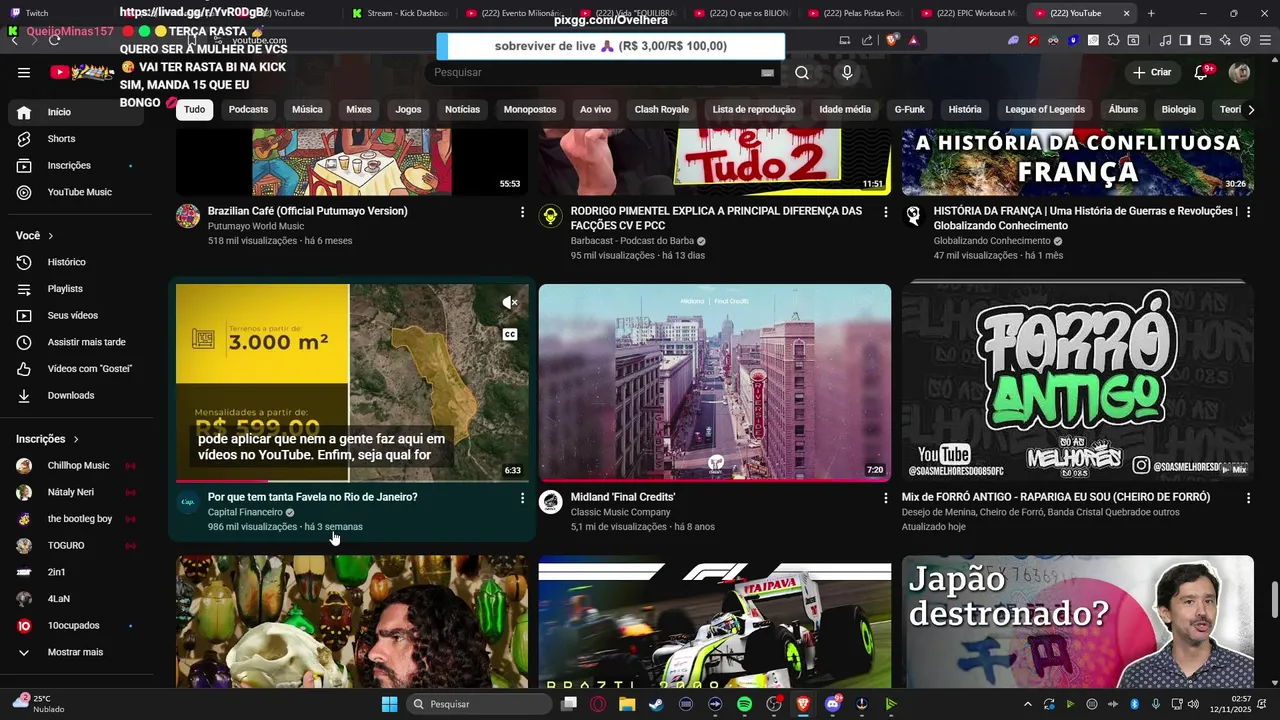Screen dimensions: 1280x720
Task: Open Globalizando Conhecimento channel link
Action: pos(992,241)
